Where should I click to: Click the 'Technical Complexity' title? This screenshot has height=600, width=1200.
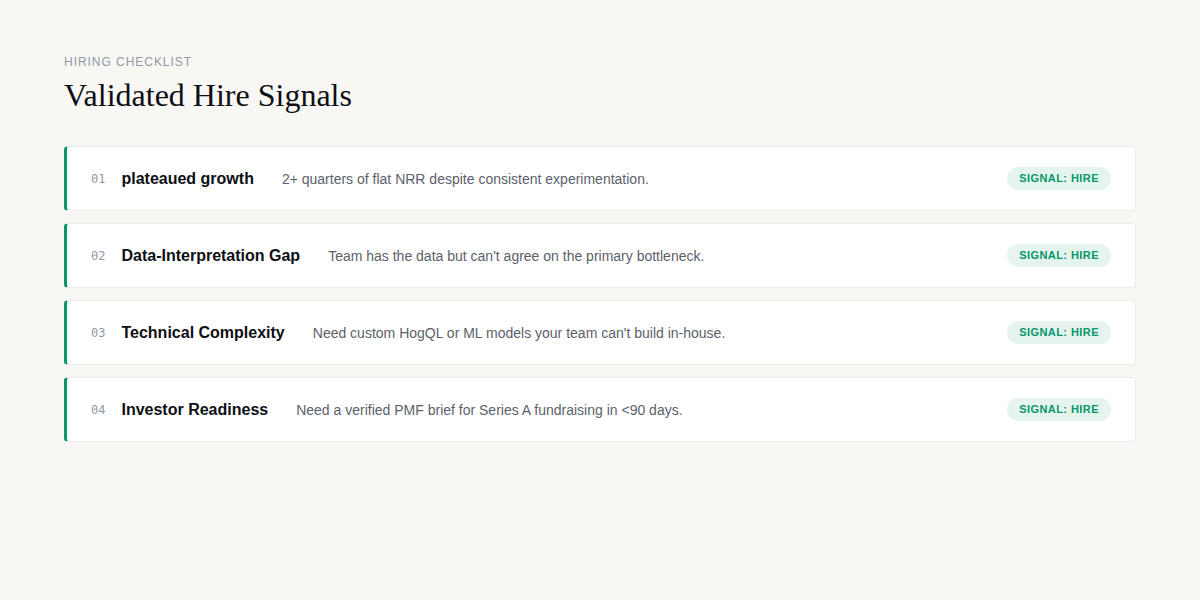click(203, 333)
